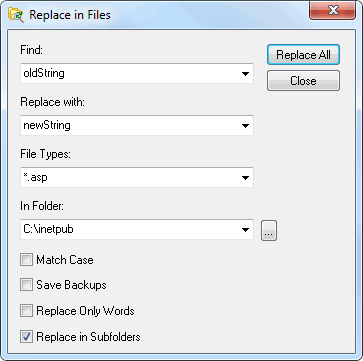
Task: Open the browse folder ellipsis button
Action: (269, 230)
